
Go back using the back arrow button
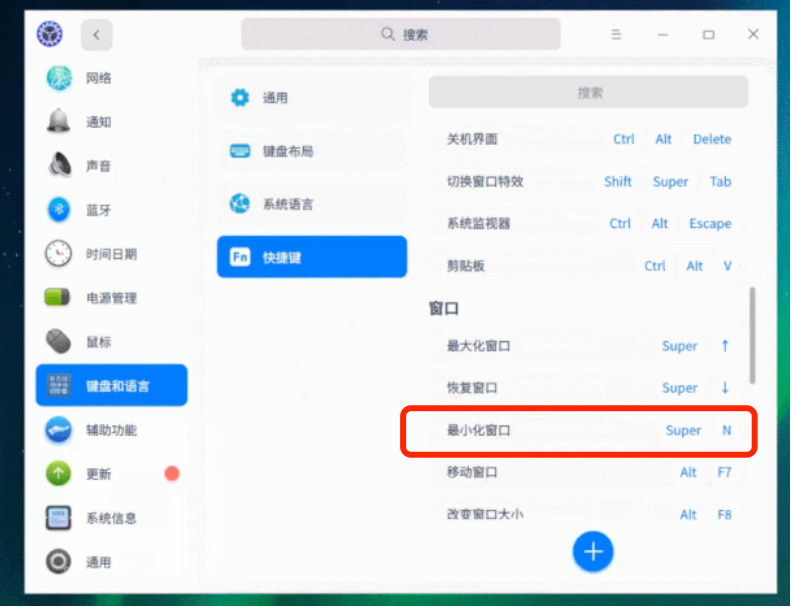click(97, 35)
